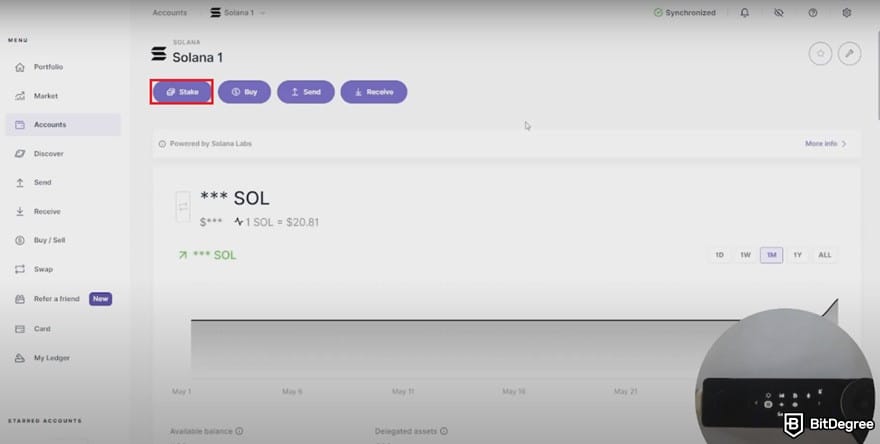Click the Stake button
Viewport: 880px width, 444px height.
(x=182, y=92)
